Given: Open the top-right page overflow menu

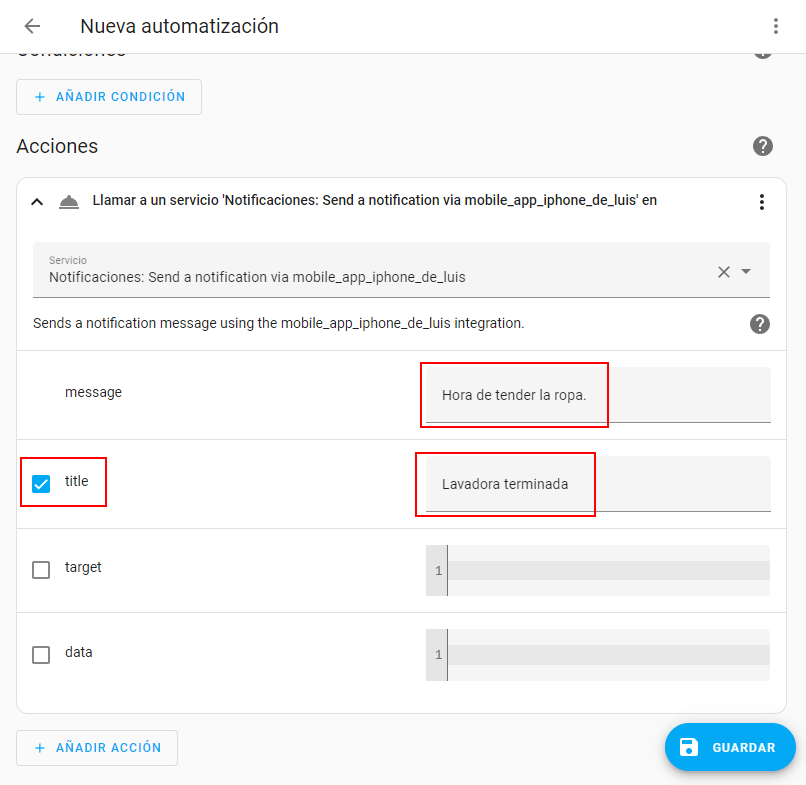Looking at the screenshot, I should point(775,26).
